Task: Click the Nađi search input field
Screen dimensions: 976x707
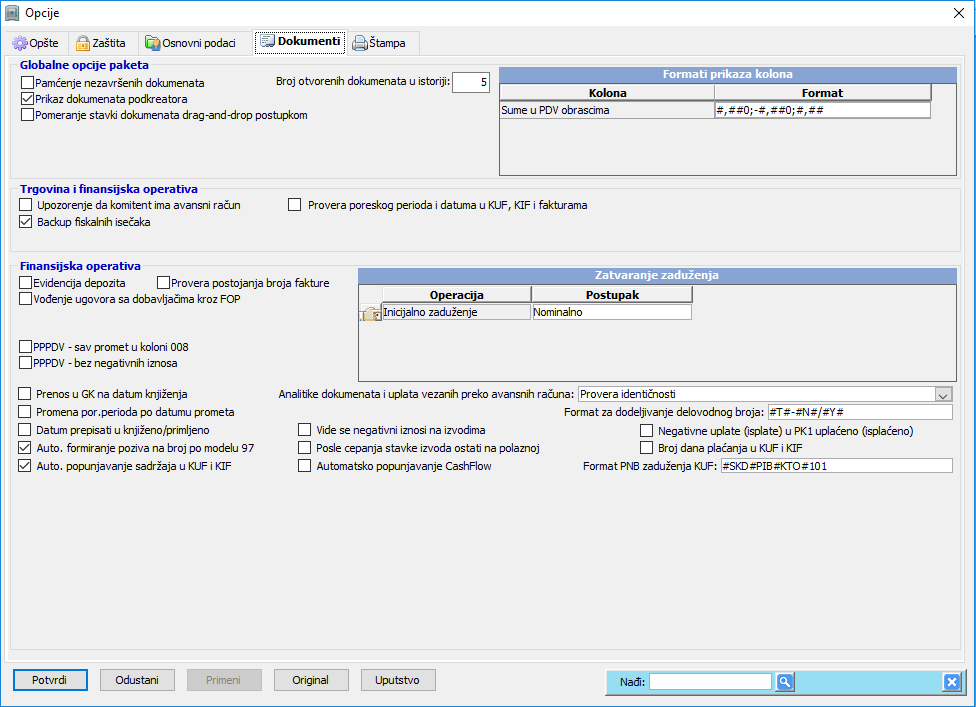Action: point(710,682)
